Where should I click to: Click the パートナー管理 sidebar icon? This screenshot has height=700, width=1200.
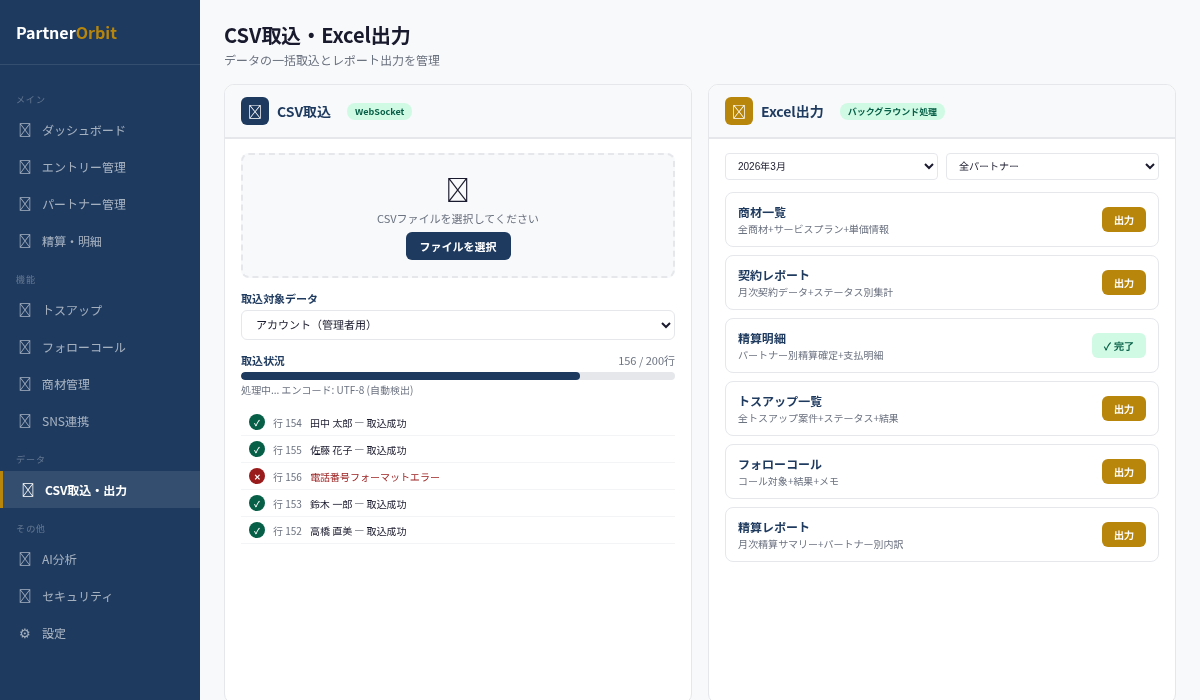click(x=25, y=204)
